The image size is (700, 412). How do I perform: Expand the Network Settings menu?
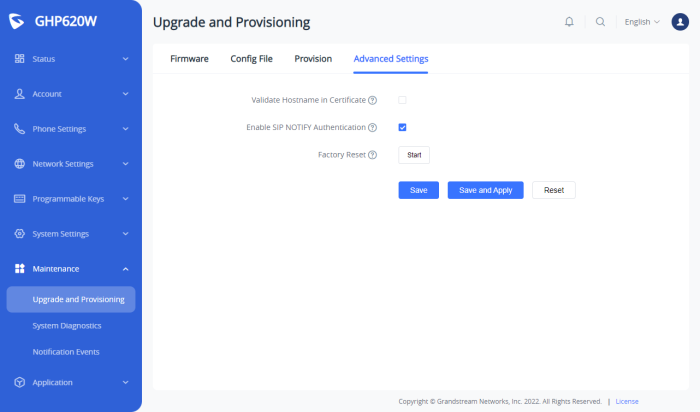70,164
